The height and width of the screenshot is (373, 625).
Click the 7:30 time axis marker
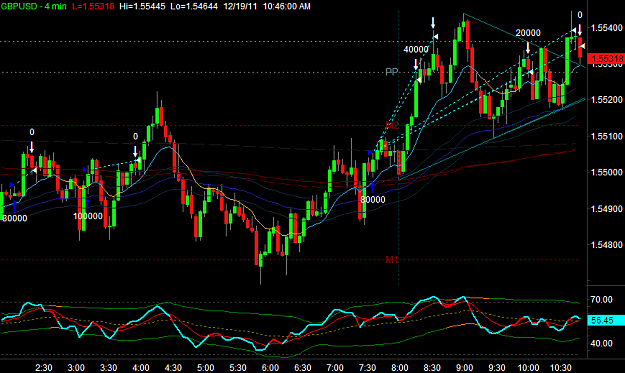pos(367,367)
